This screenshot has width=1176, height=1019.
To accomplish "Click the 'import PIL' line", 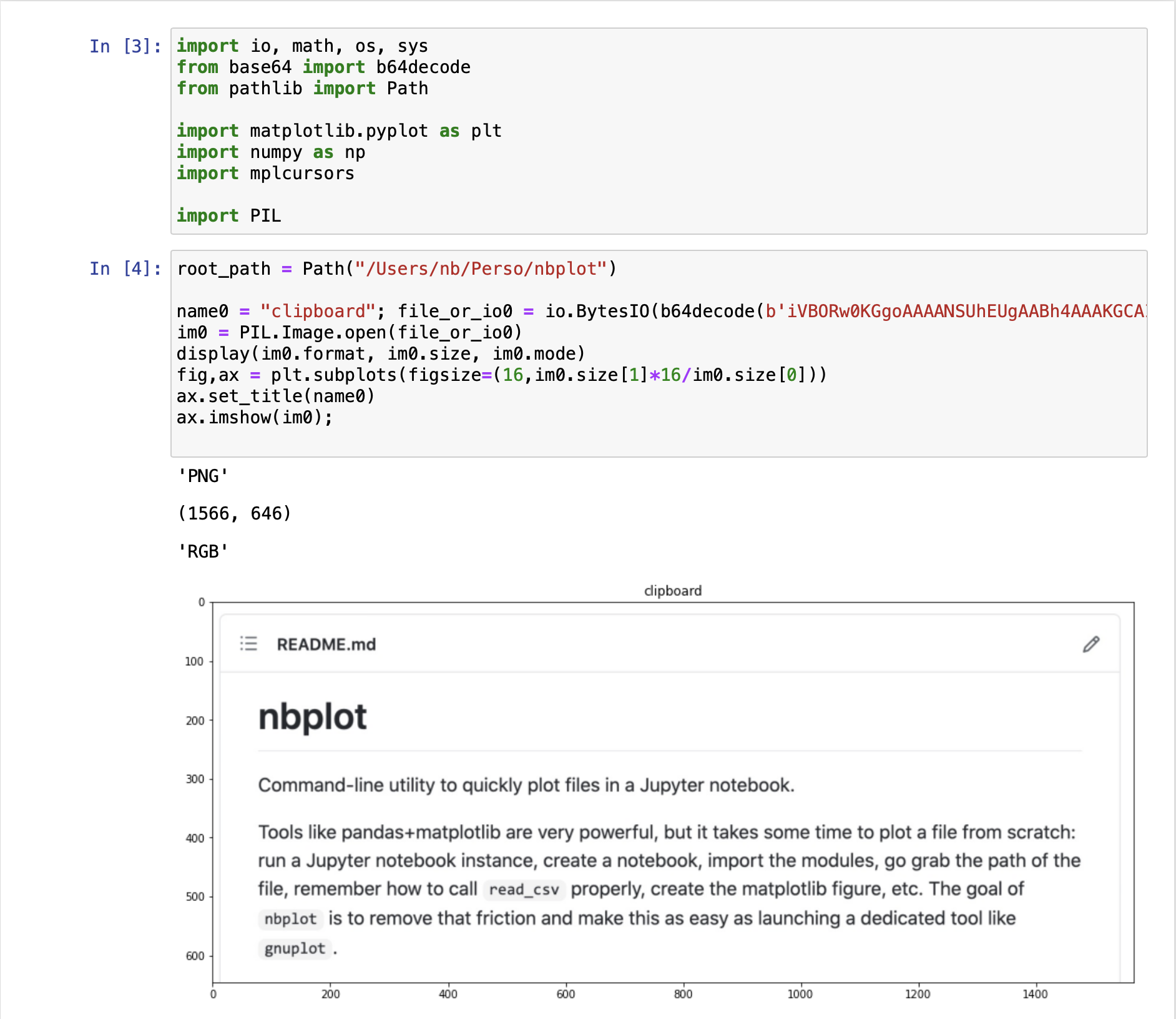I will tap(228, 216).
